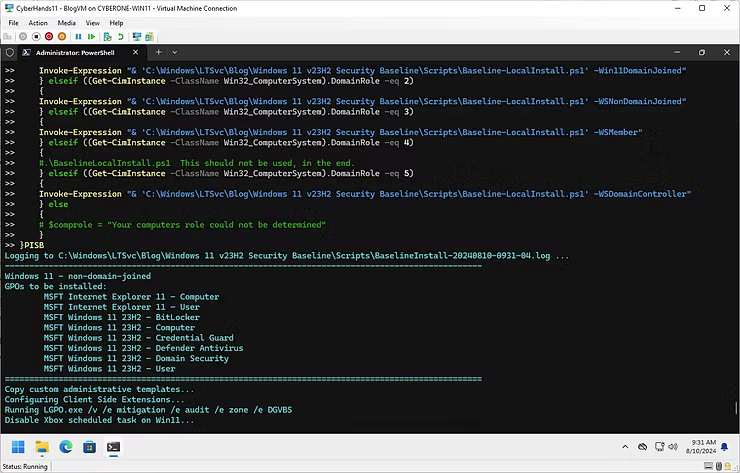
Task: Create a checkpoint from the toolbar
Action: point(108,36)
